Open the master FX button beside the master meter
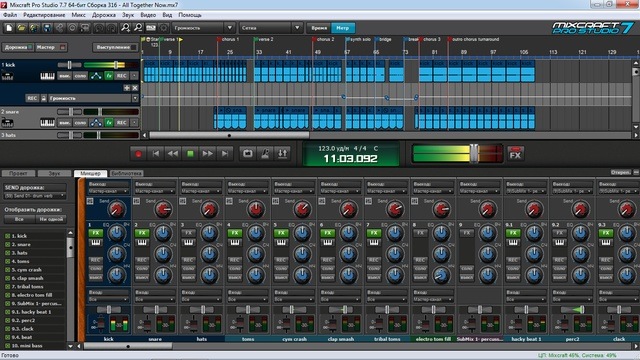The image size is (640, 360). point(516,154)
